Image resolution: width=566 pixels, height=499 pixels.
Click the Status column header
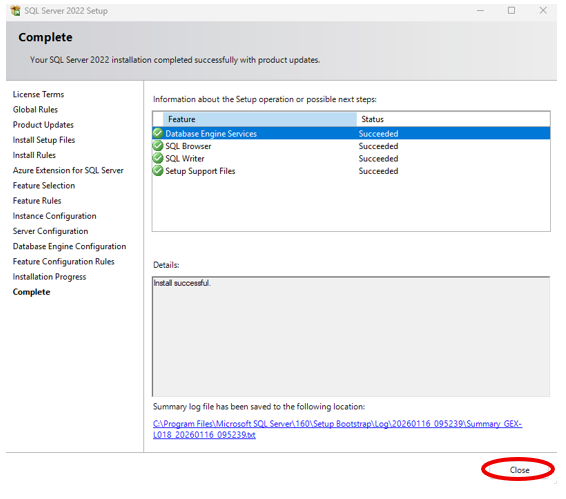453,119
